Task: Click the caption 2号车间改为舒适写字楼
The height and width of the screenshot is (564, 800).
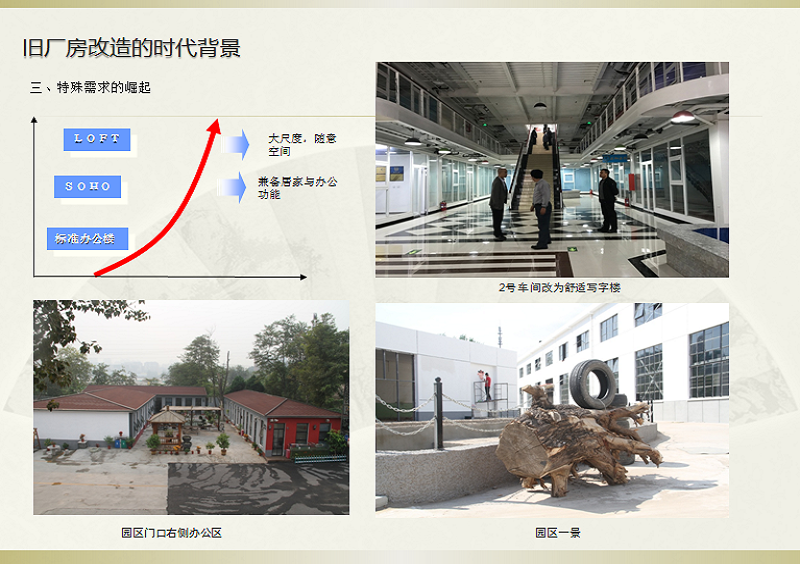Action: (552, 288)
